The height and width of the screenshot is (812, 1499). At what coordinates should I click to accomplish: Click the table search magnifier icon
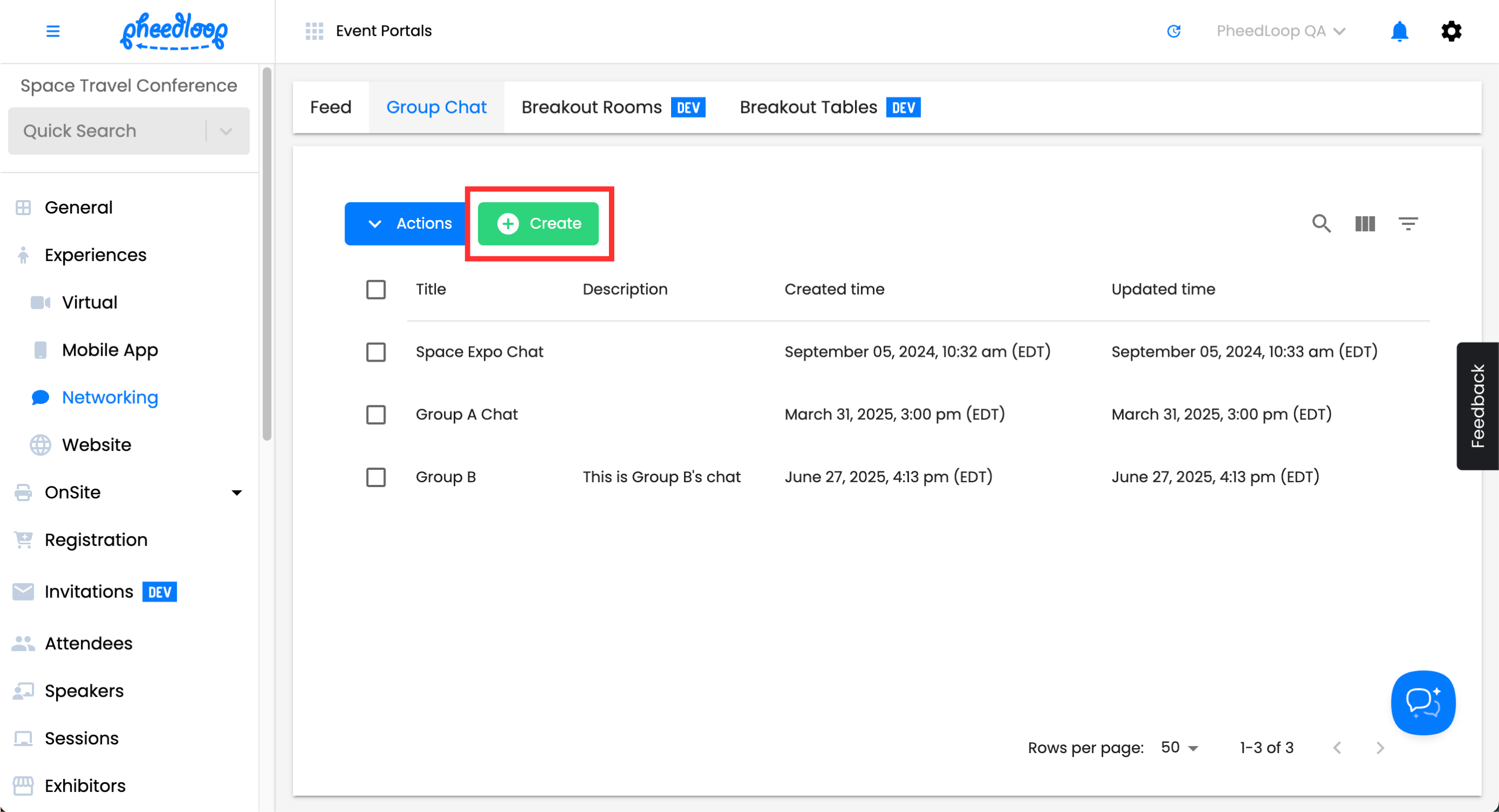1321,223
